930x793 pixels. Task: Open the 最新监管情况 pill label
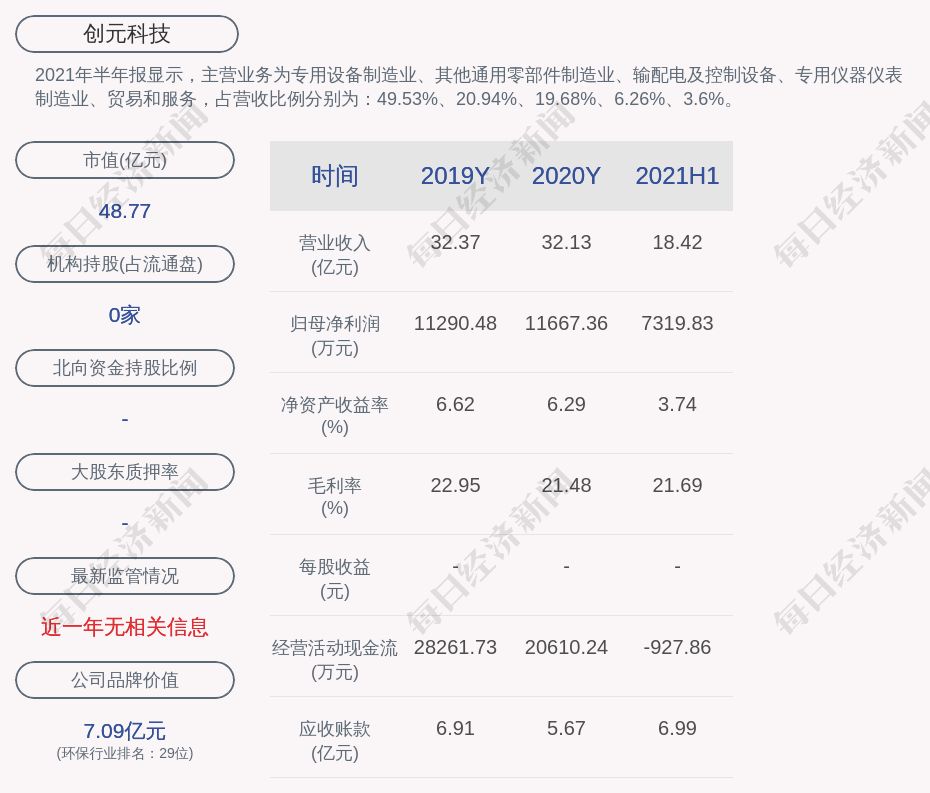(125, 576)
